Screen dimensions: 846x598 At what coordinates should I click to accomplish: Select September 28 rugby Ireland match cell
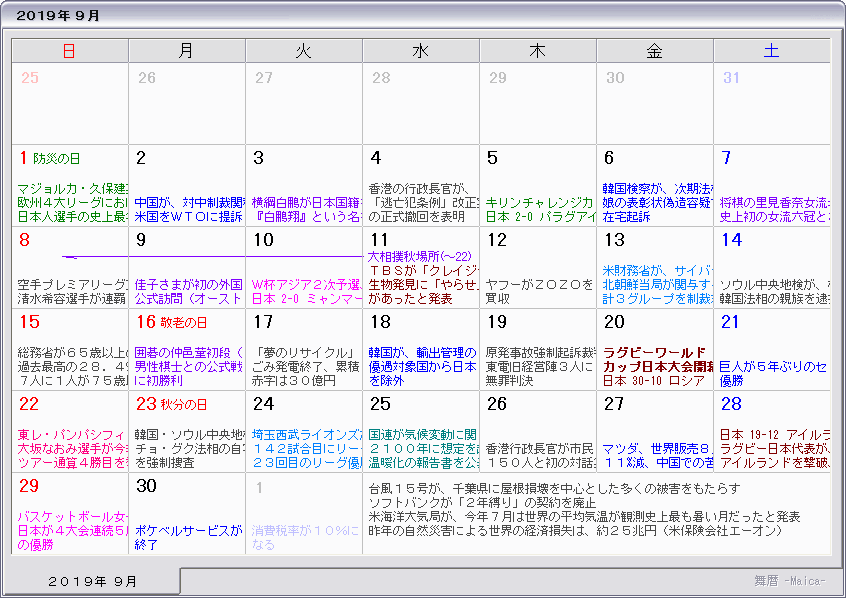click(771, 431)
